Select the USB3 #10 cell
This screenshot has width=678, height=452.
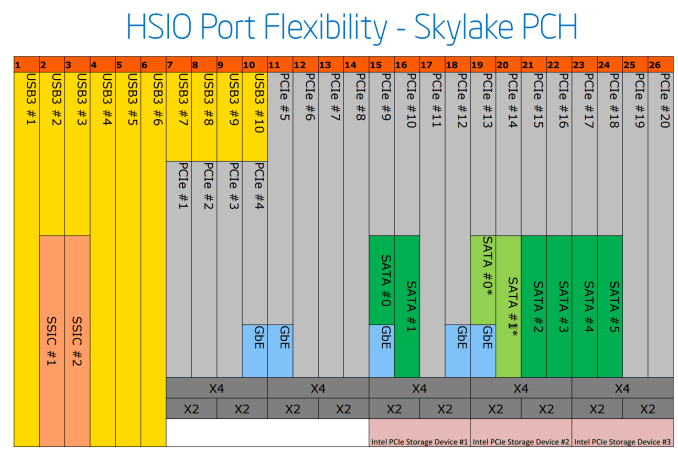point(255,117)
